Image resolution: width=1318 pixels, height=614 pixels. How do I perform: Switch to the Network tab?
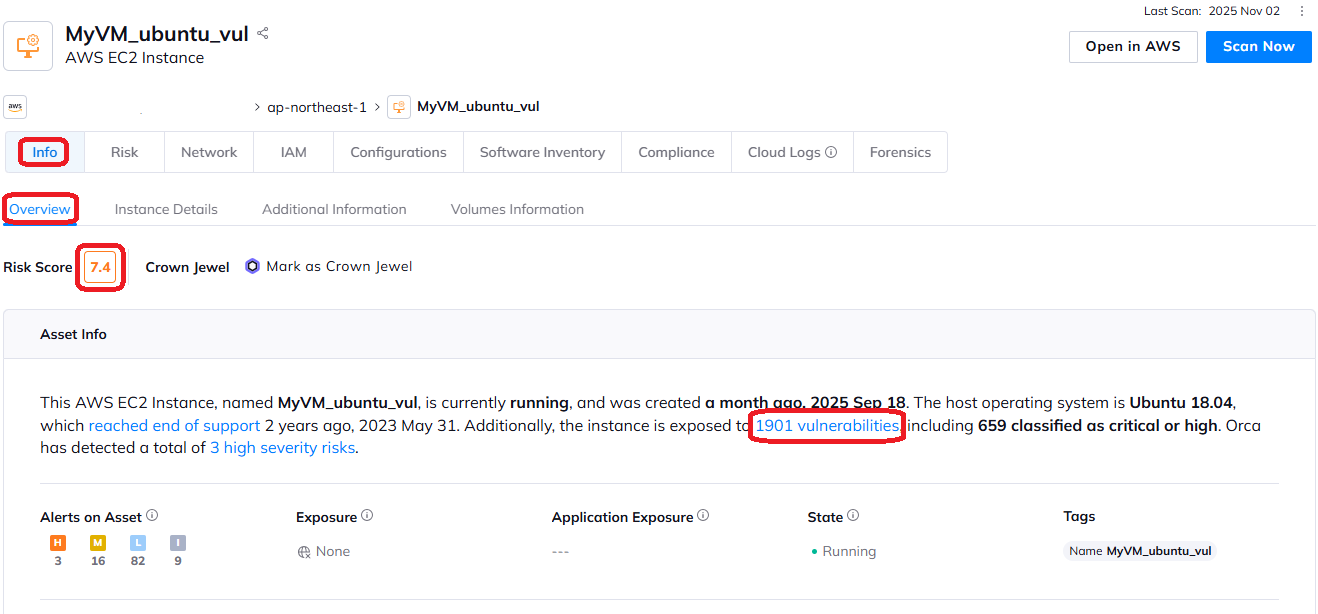pos(209,152)
